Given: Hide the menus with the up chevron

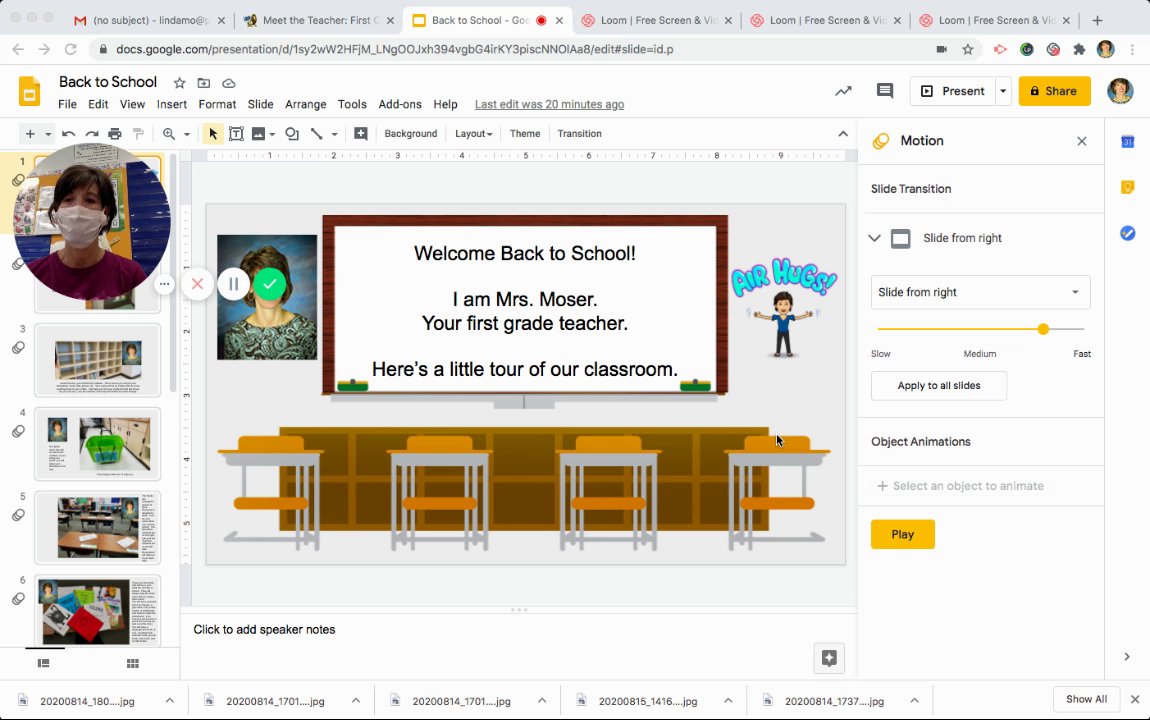Looking at the screenshot, I should pos(843,133).
